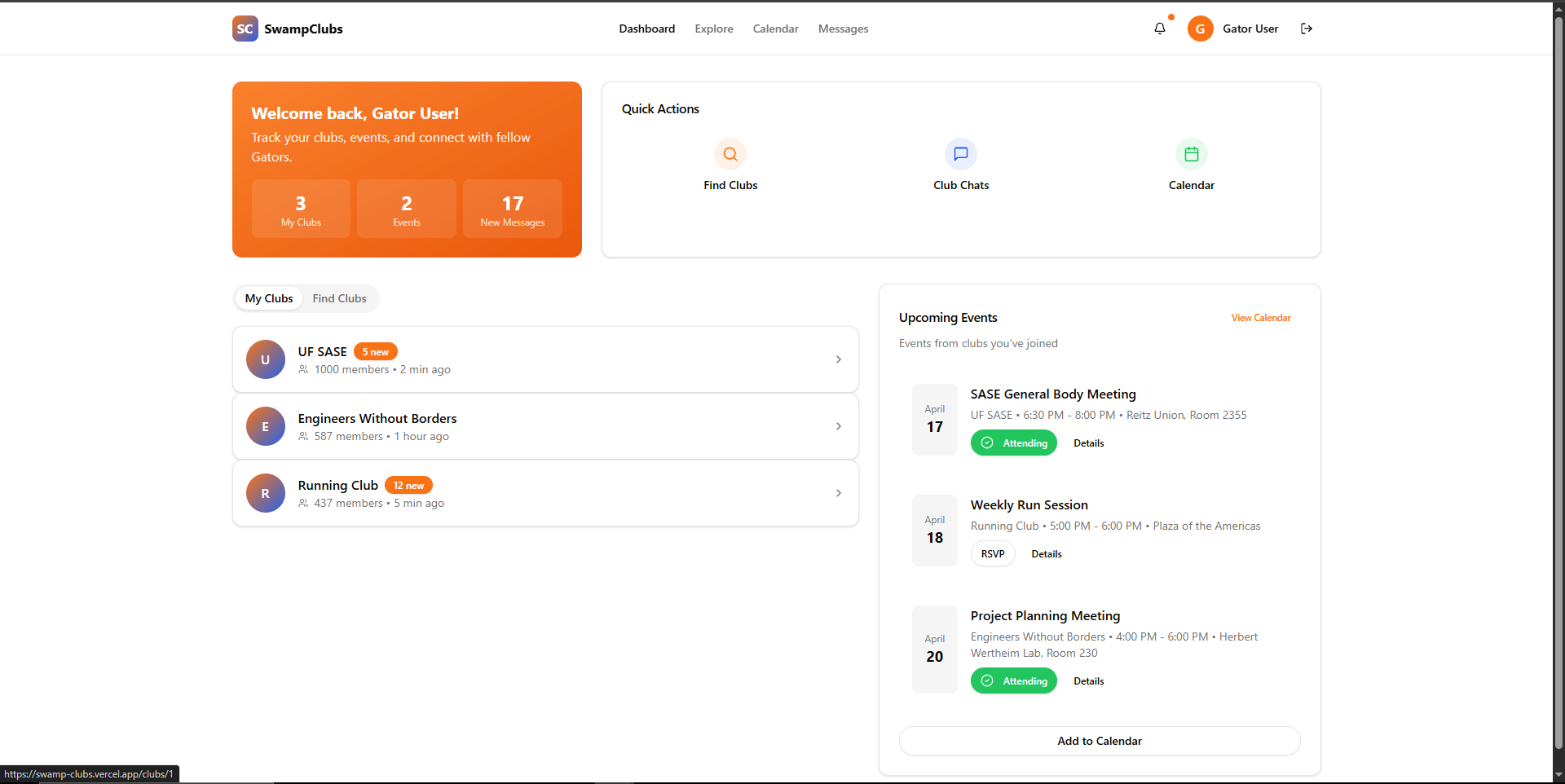Expand the Running Club chevron

(x=838, y=493)
